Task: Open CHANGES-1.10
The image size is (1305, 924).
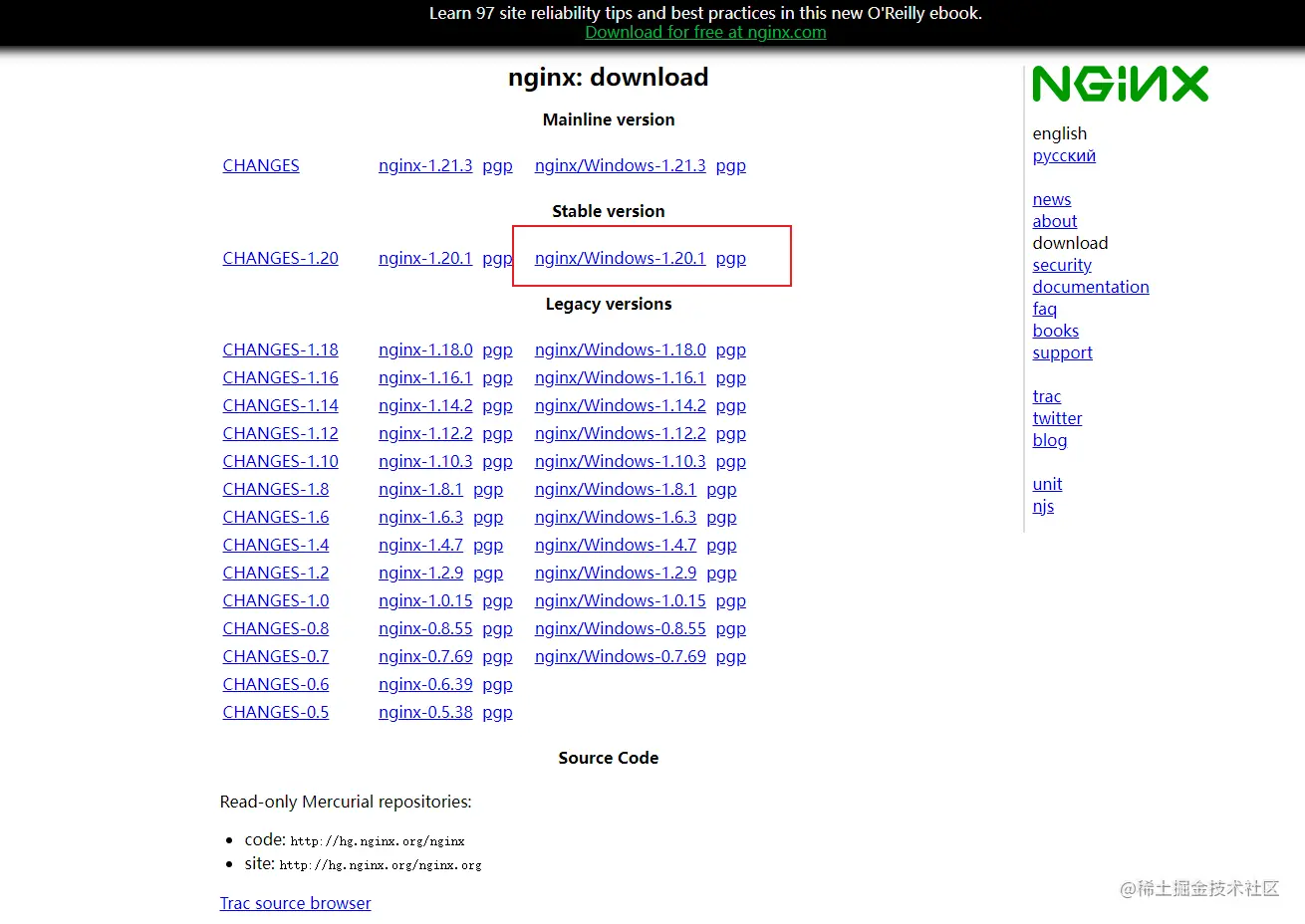Action: pyautogui.click(x=280, y=461)
